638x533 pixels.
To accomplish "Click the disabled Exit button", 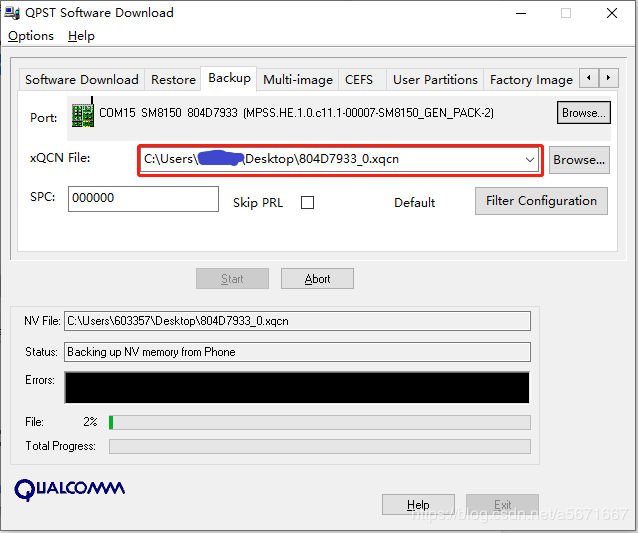I will pyautogui.click(x=503, y=505).
